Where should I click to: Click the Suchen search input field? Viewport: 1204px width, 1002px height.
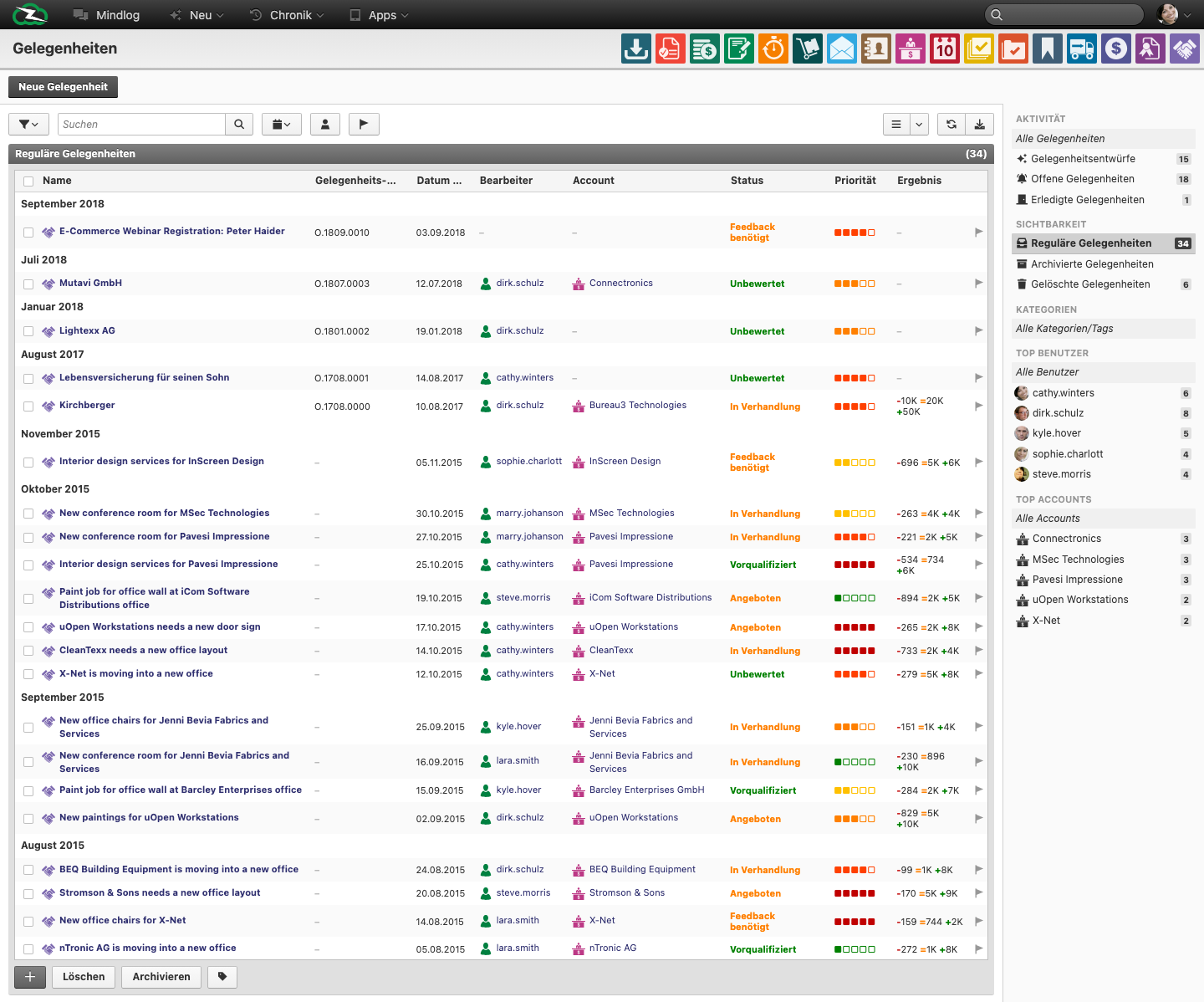coord(141,125)
